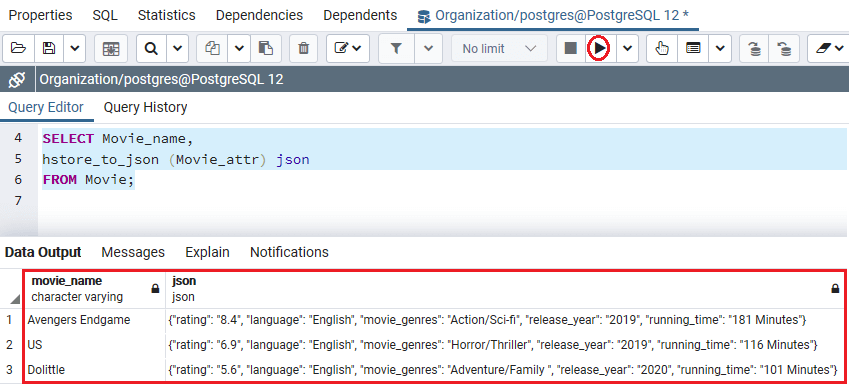Click the lock icon on movie_name column
The width and height of the screenshot is (849, 386).
tap(155, 289)
